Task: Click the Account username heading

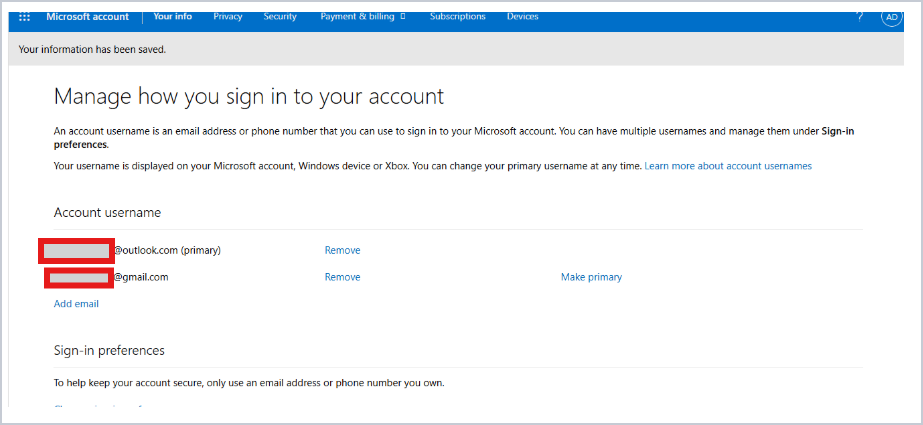Action: point(107,212)
